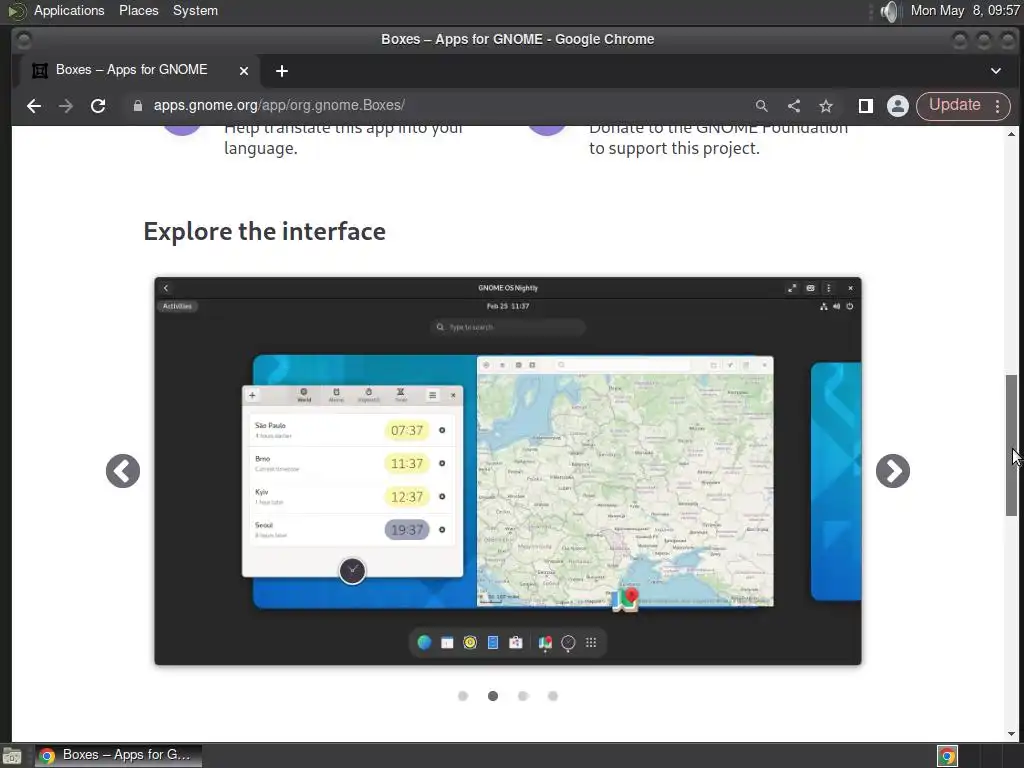1024x768 pixels.
Task: Open the Chrome side panel
Action: point(865,106)
